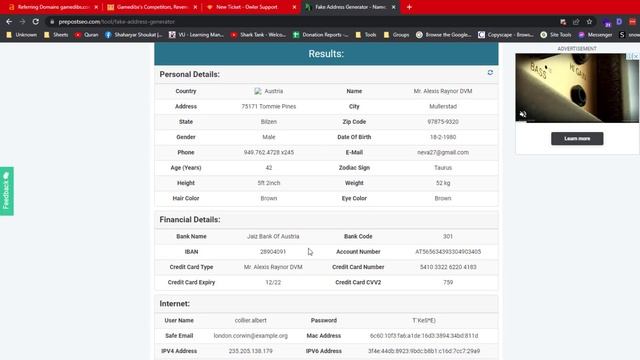Open the Quran bookmark
This screenshot has width=640, height=360.
[x=87, y=35]
